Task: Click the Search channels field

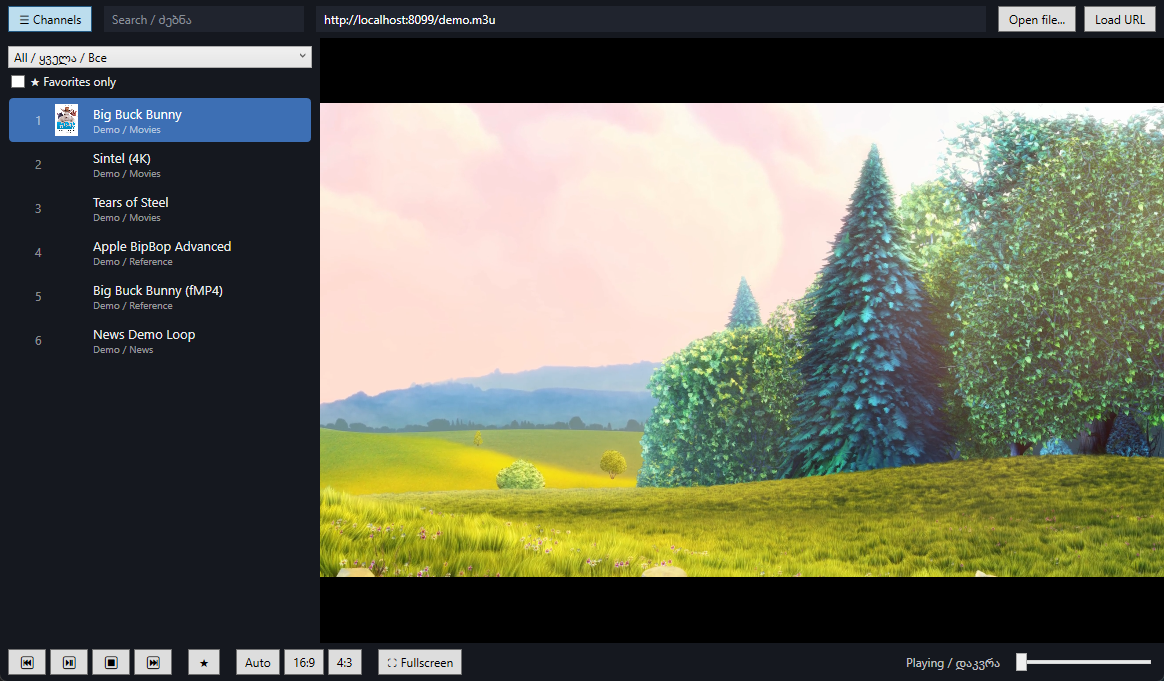Action: pyautogui.click(x=203, y=19)
